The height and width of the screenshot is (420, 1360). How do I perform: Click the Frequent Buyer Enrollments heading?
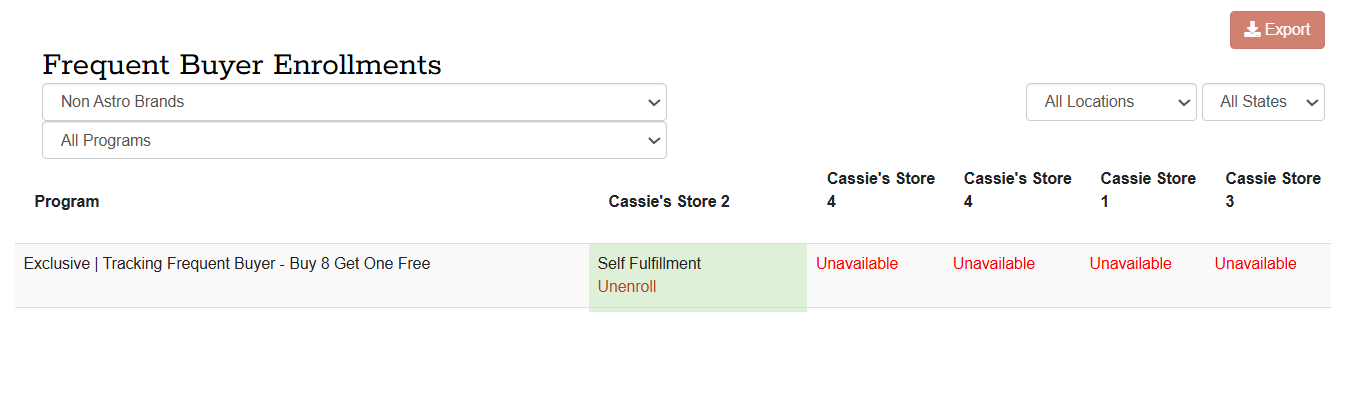pyautogui.click(x=242, y=66)
